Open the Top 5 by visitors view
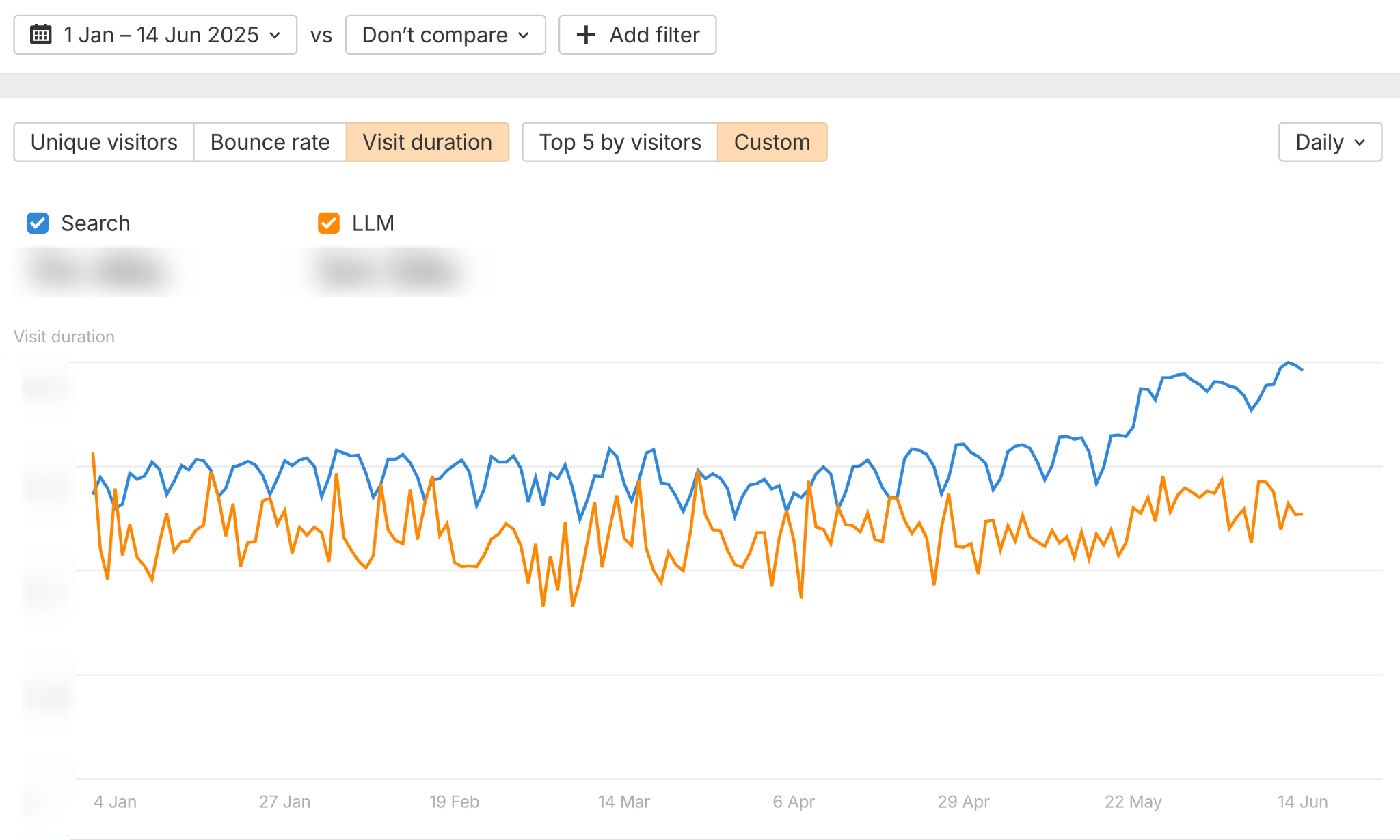The width and height of the screenshot is (1400, 840). click(x=619, y=142)
